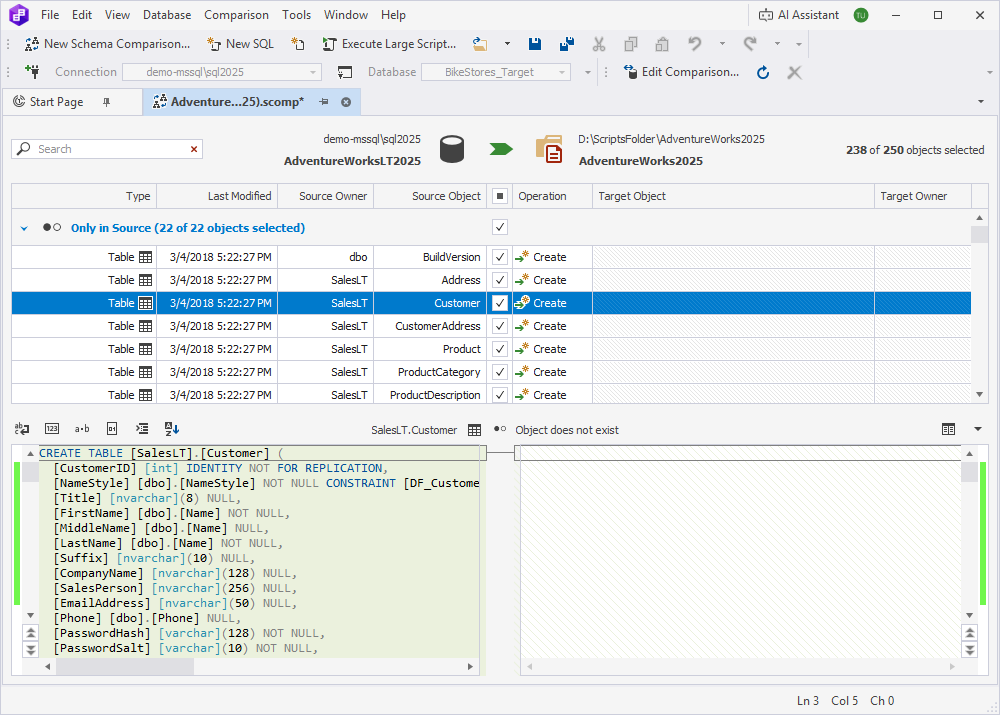Click the Copy icon in toolbar
The height and width of the screenshot is (715, 1000).
630,44
